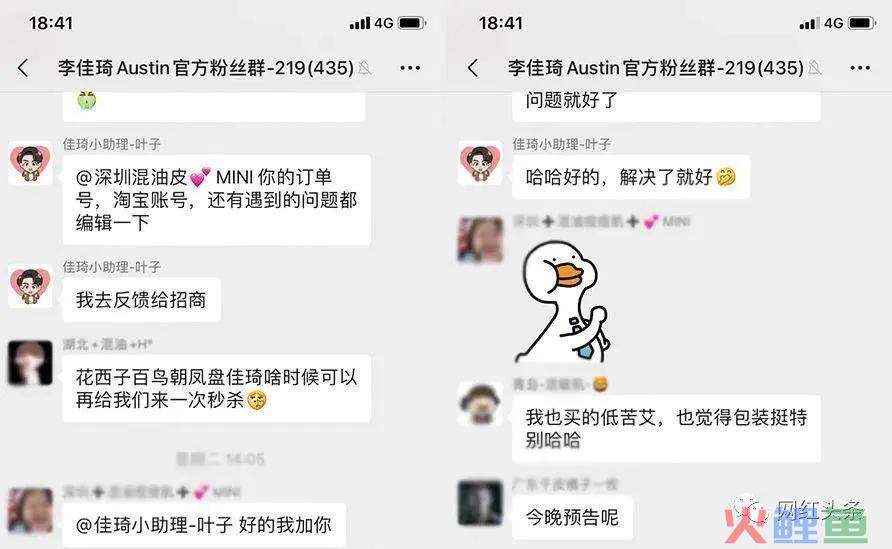Tap the @佳琦小助理-叶子 好的我加你 message
The image size is (892, 549).
(x=204, y=525)
